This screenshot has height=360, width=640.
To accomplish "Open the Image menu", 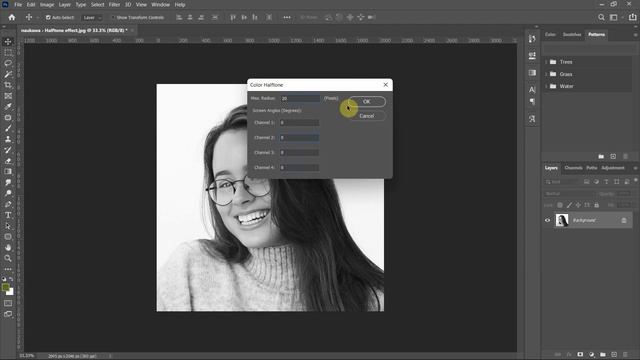I will click(x=47, y=4).
